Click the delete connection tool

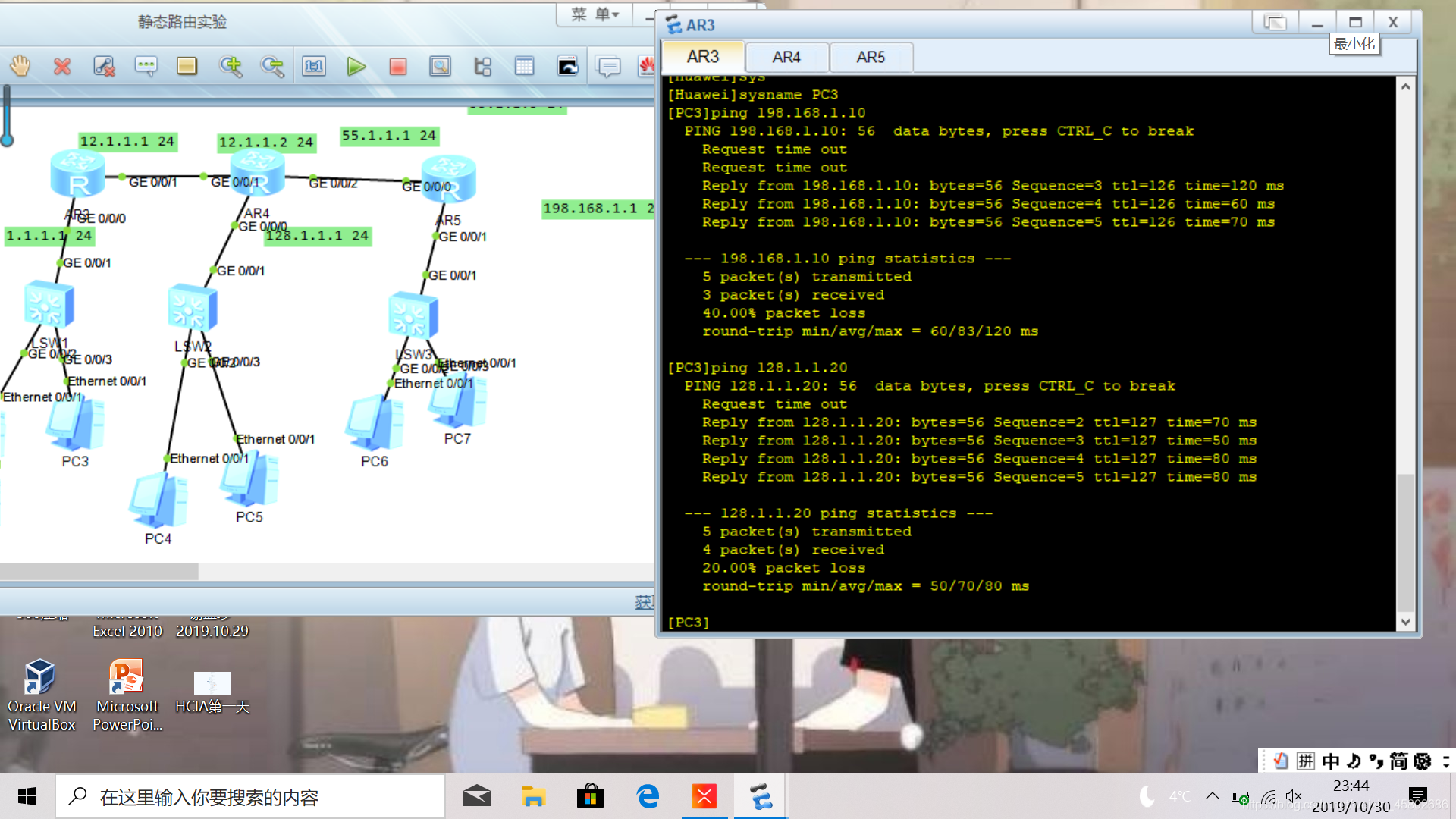[104, 67]
